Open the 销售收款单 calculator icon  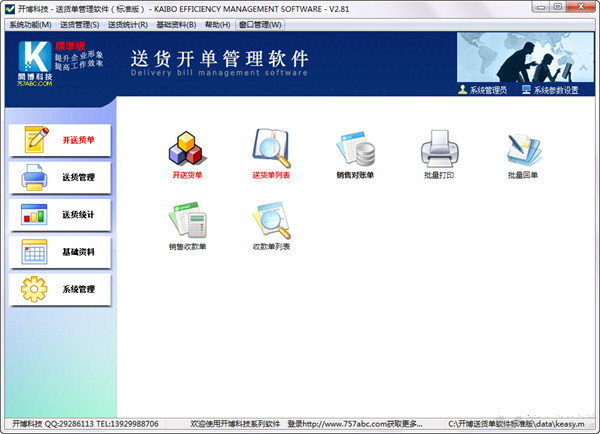point(186,219)
